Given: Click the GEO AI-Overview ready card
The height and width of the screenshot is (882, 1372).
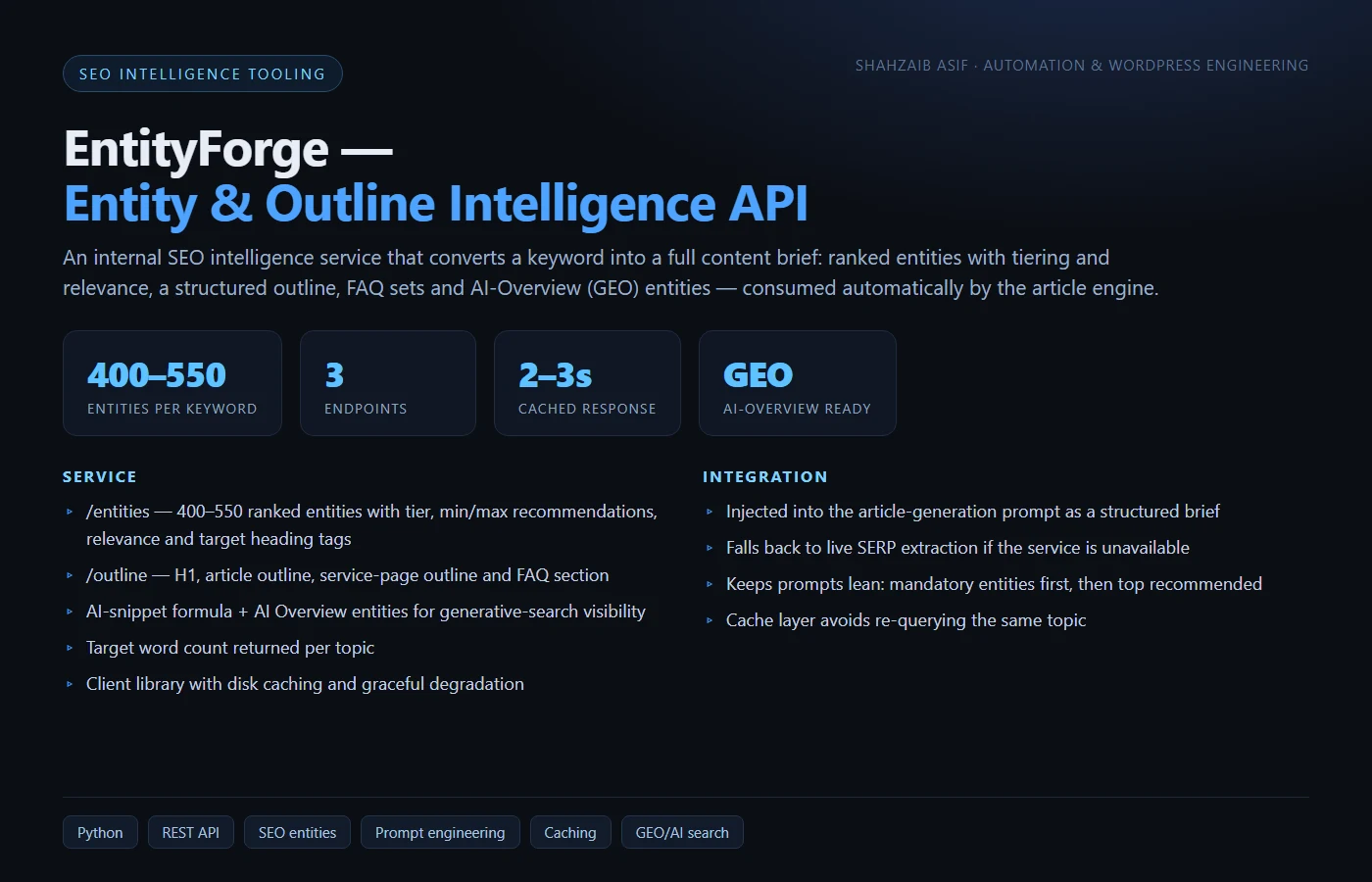Looking at the screenshot, I should tap(798, 383).
